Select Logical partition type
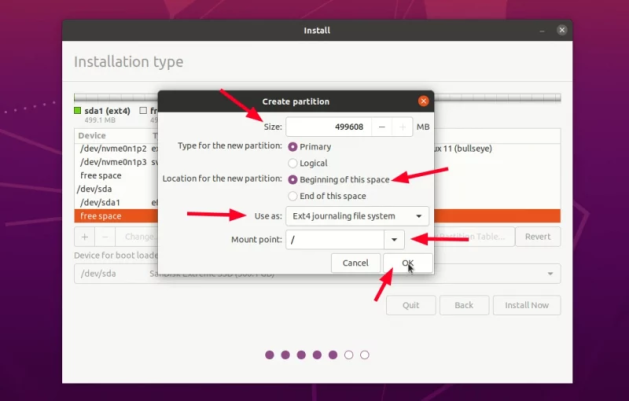This screenshot has height=401, width=629. tap(293, 163)
